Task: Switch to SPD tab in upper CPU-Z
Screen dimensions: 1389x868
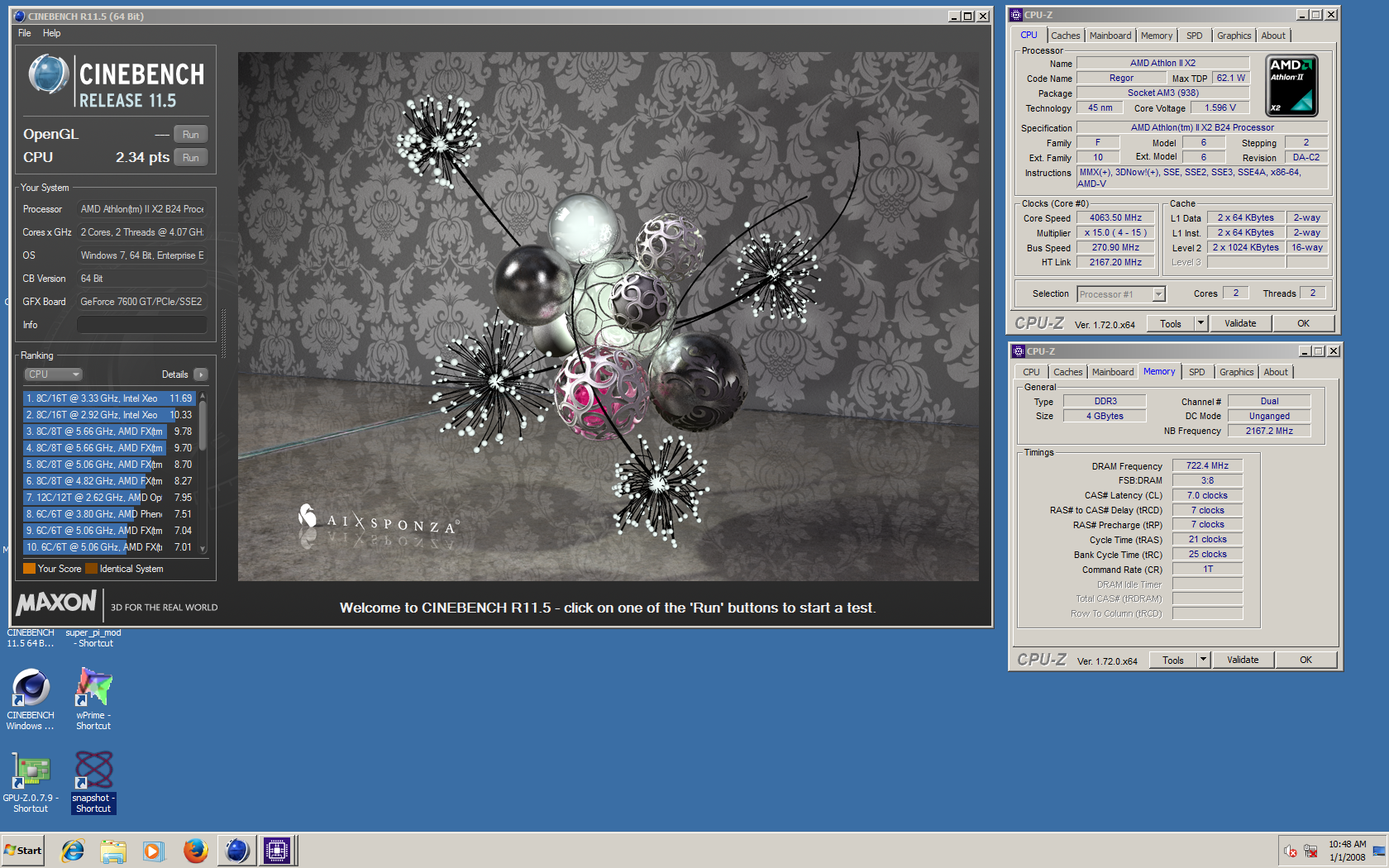Action: click(x=1195, y=36)
